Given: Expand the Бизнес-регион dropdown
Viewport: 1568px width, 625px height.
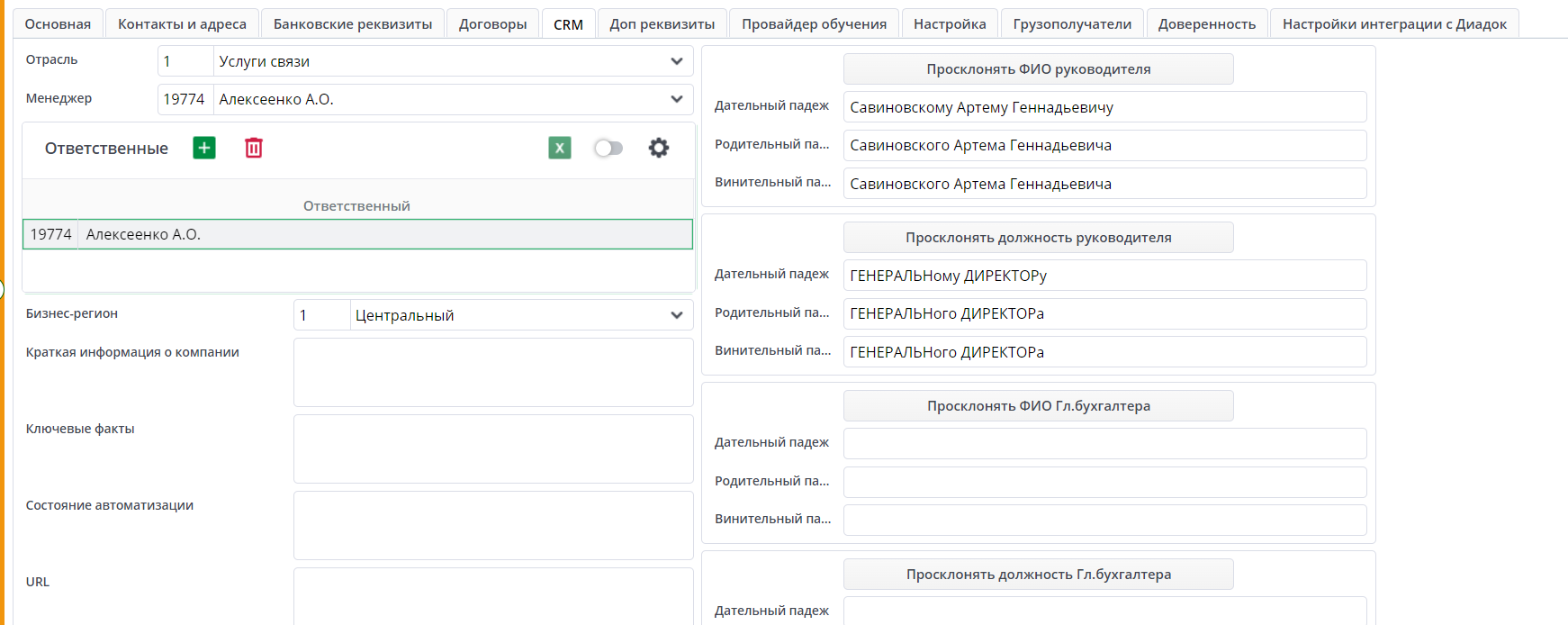Looking at the screenshot, I should [676, 315].
